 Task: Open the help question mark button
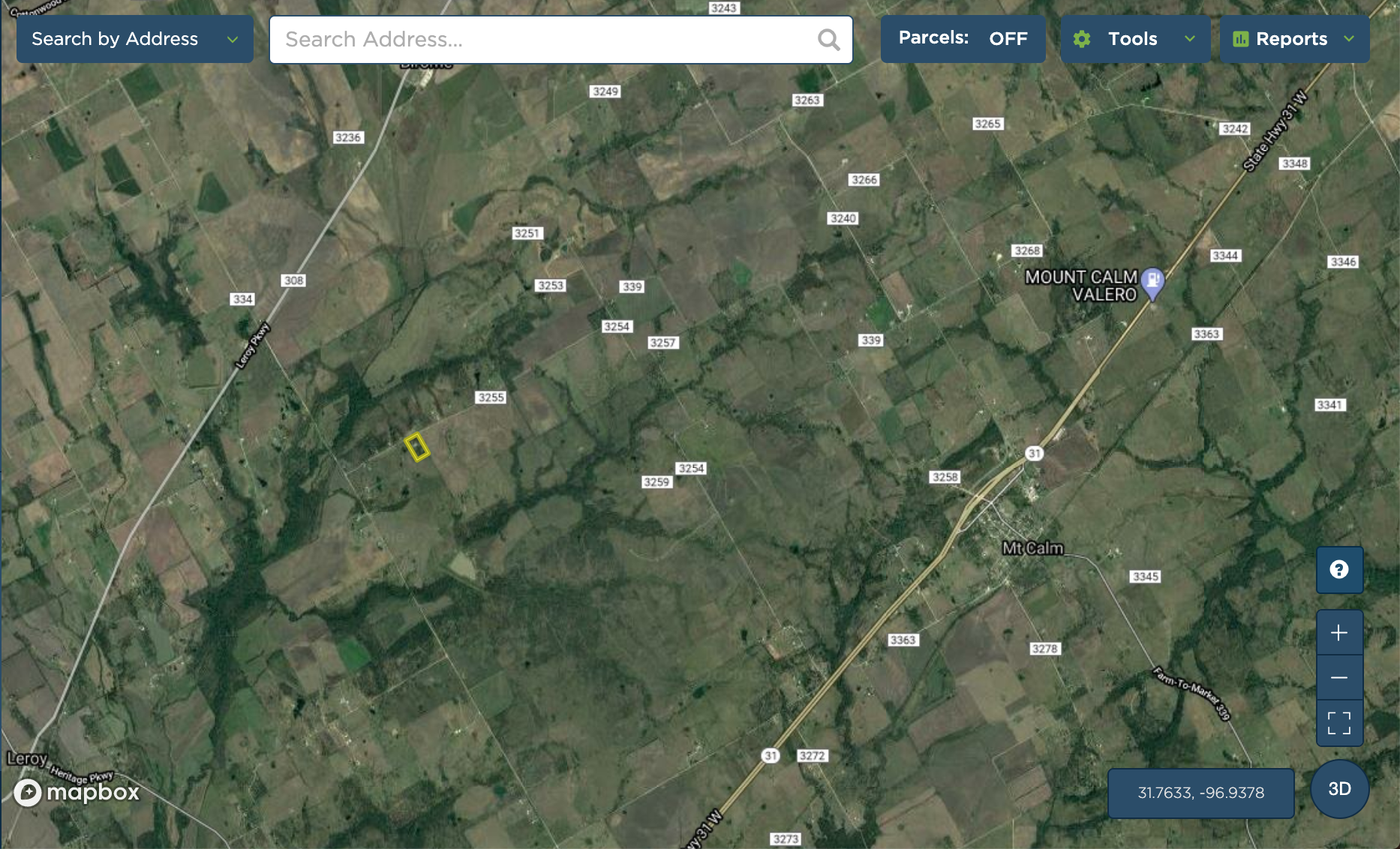click(x=1338, y=570)
